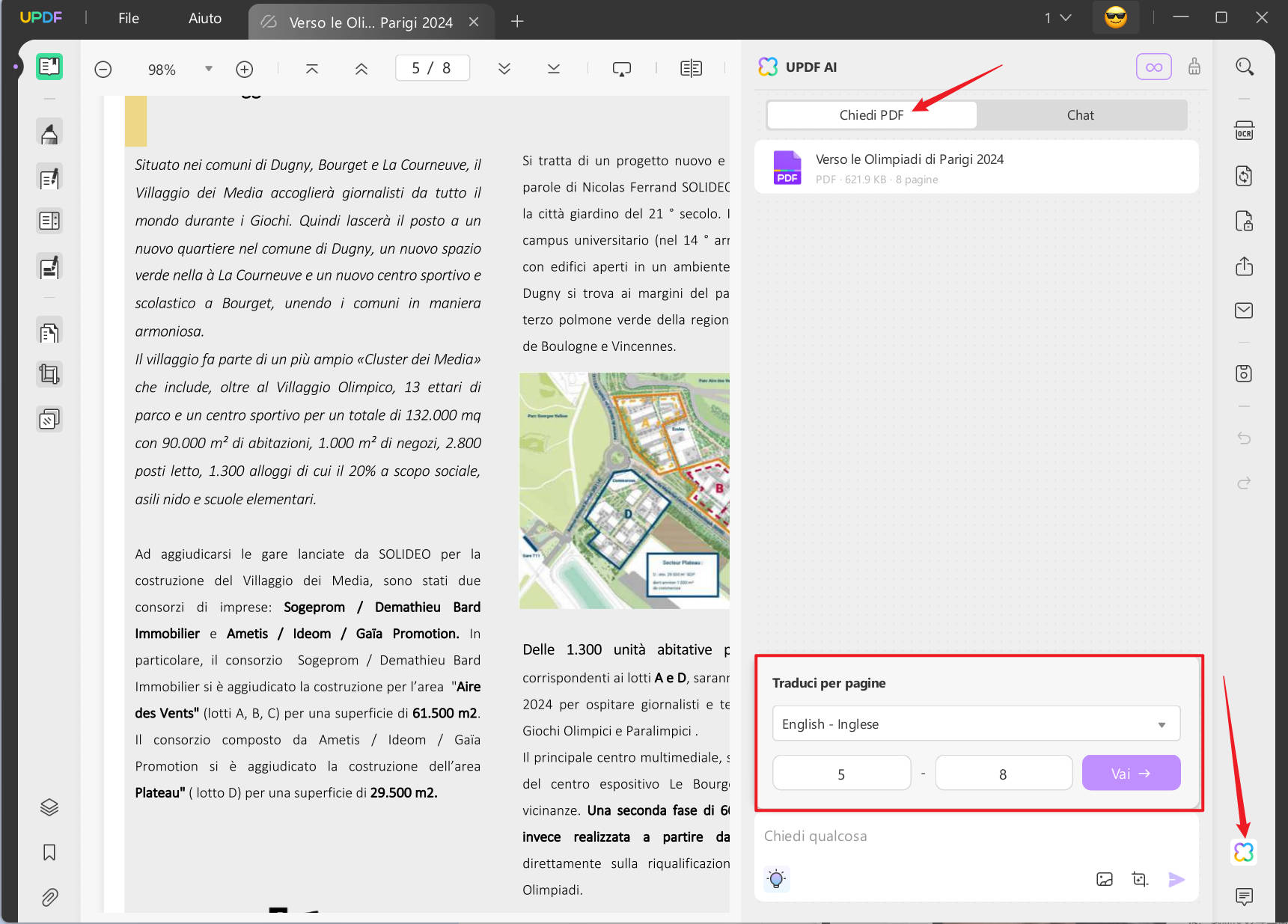Zoom out with the minus button
Image resolution: width=1288 pixels, height=924 pixels.
[103, 70]
